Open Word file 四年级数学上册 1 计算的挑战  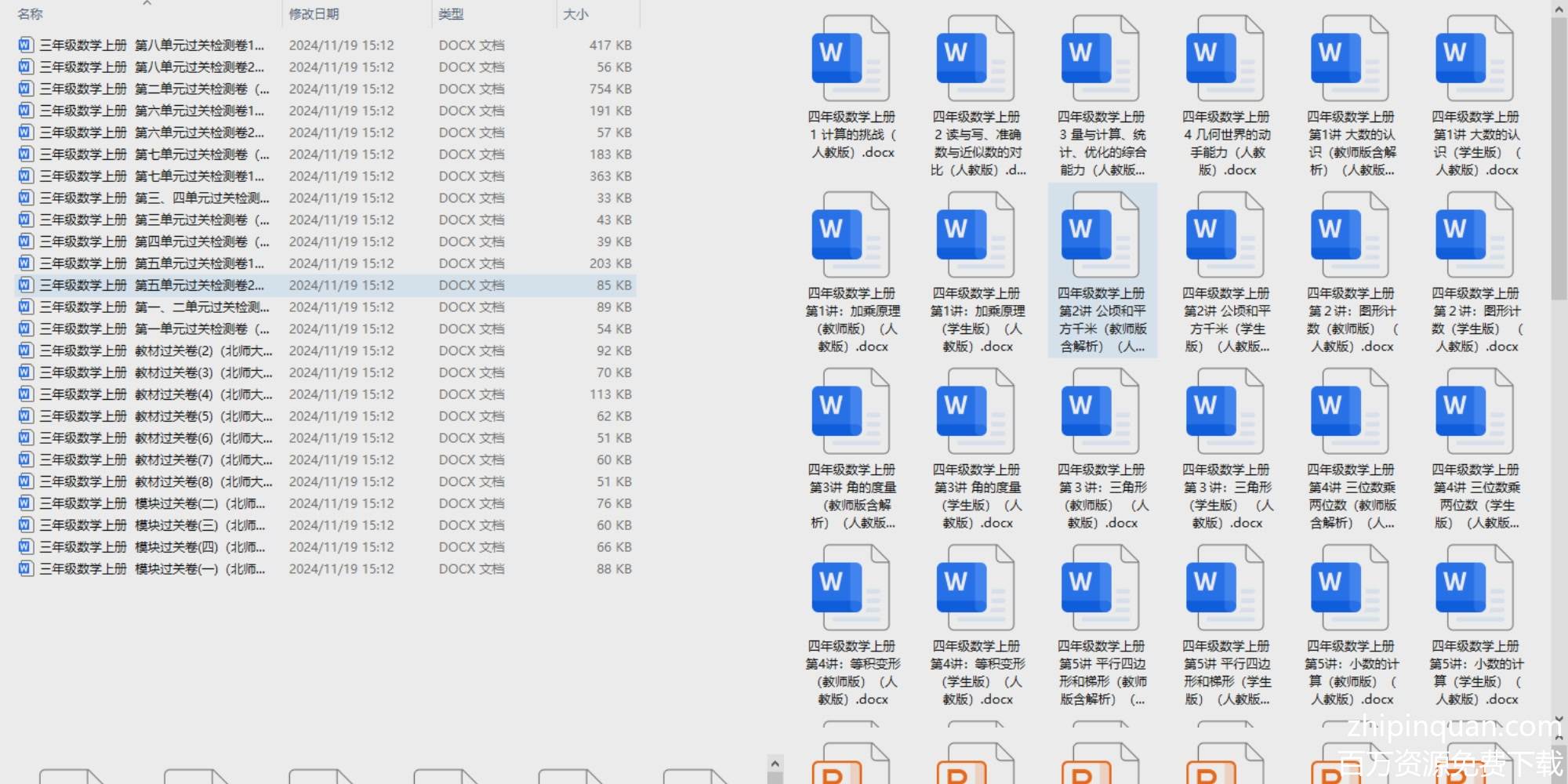[x=851, y=59]
